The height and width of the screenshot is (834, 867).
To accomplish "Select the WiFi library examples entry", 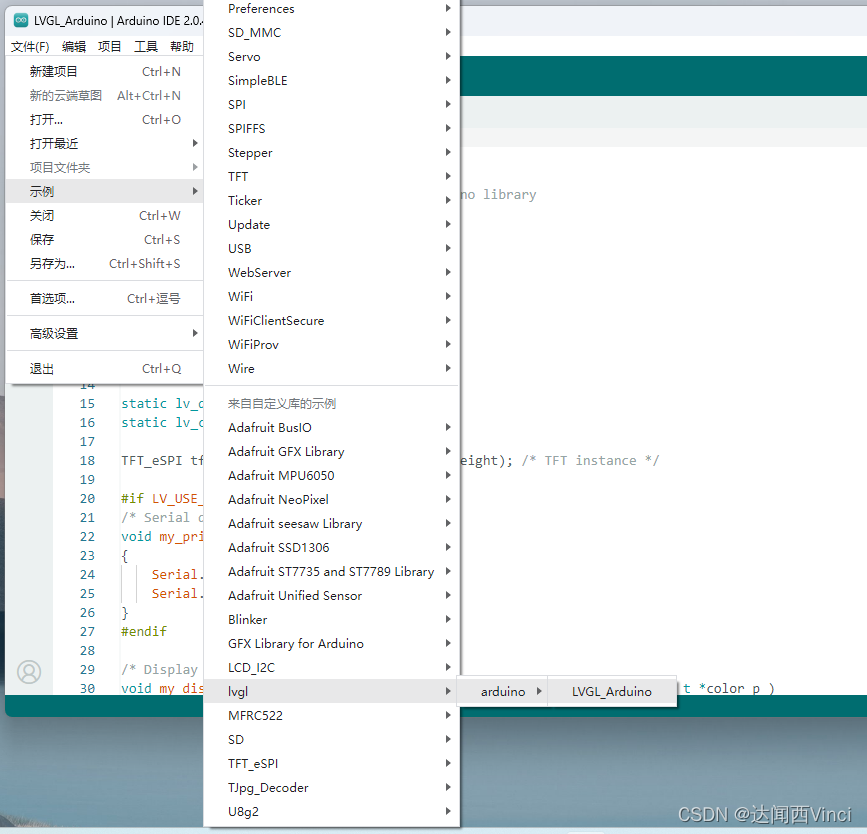I will (x=240, y=296).
